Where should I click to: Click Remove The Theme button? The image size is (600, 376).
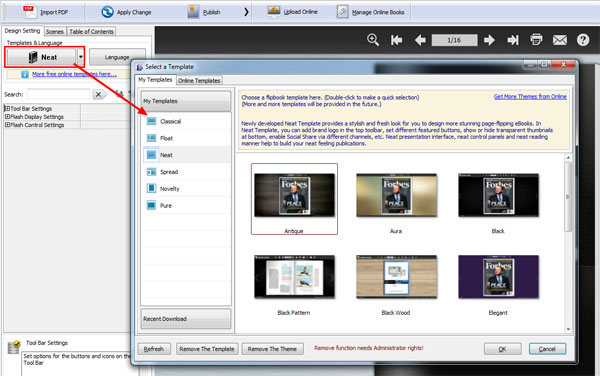tap(272, 349)
